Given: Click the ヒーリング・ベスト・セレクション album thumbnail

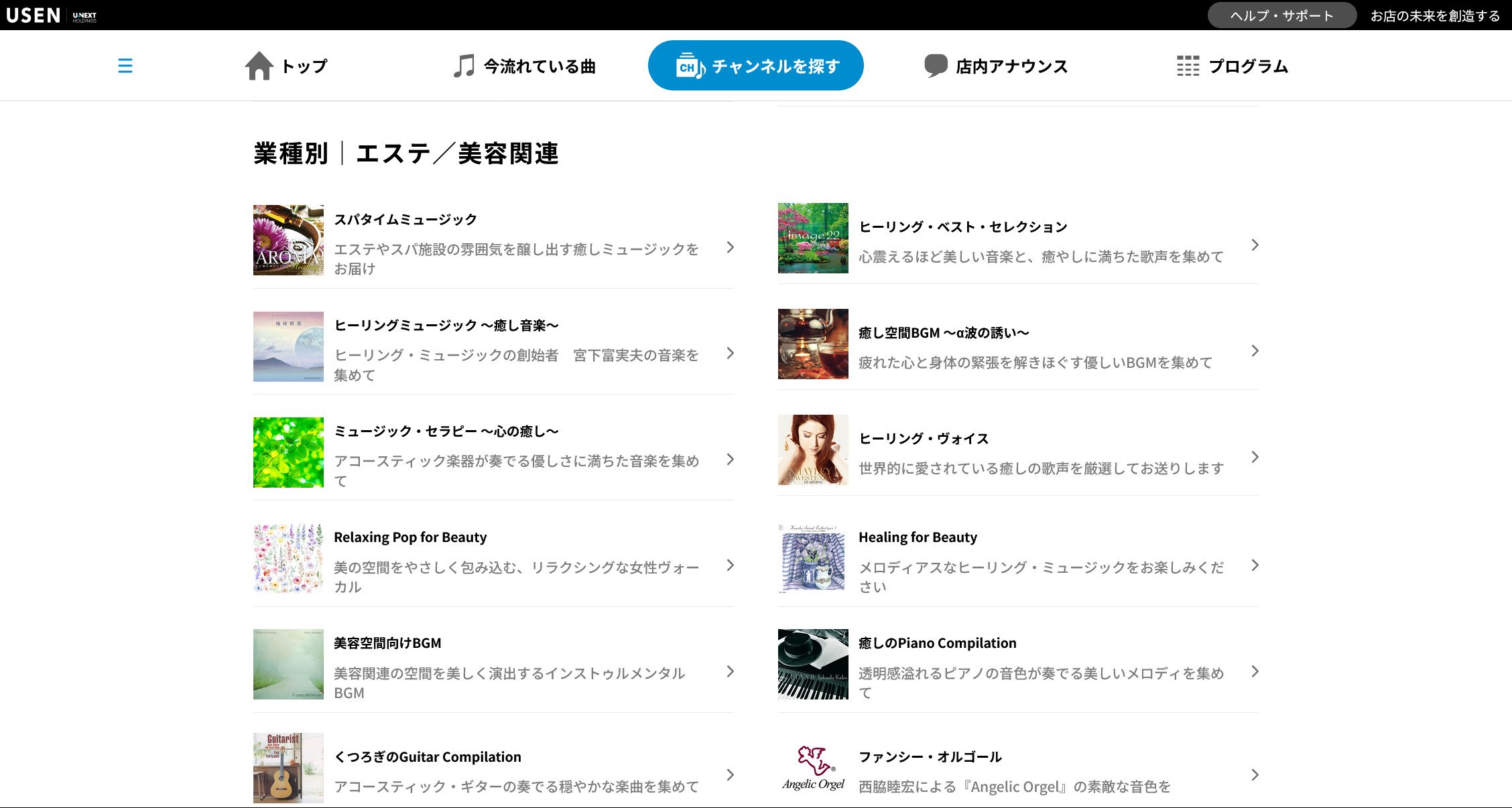Looking at the screenshot, I should (x=813, y=238).
